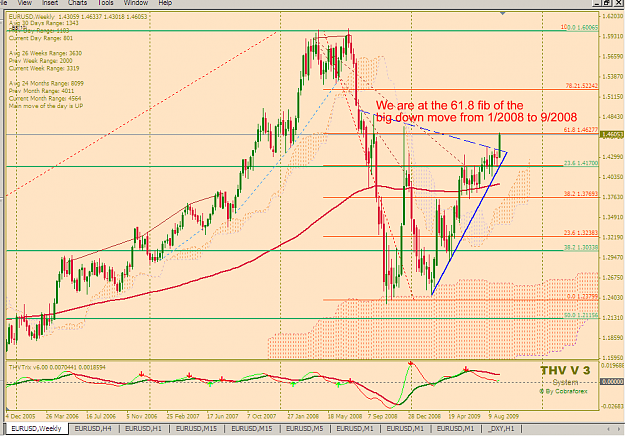Switch to the _DXY,H1 chart tab

click(503, 428)
